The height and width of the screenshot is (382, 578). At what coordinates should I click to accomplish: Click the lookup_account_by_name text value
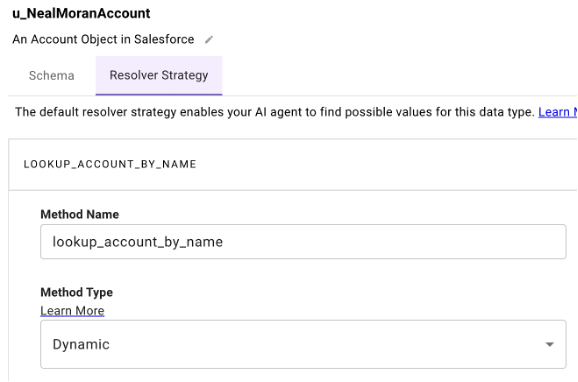pos(137,242)
